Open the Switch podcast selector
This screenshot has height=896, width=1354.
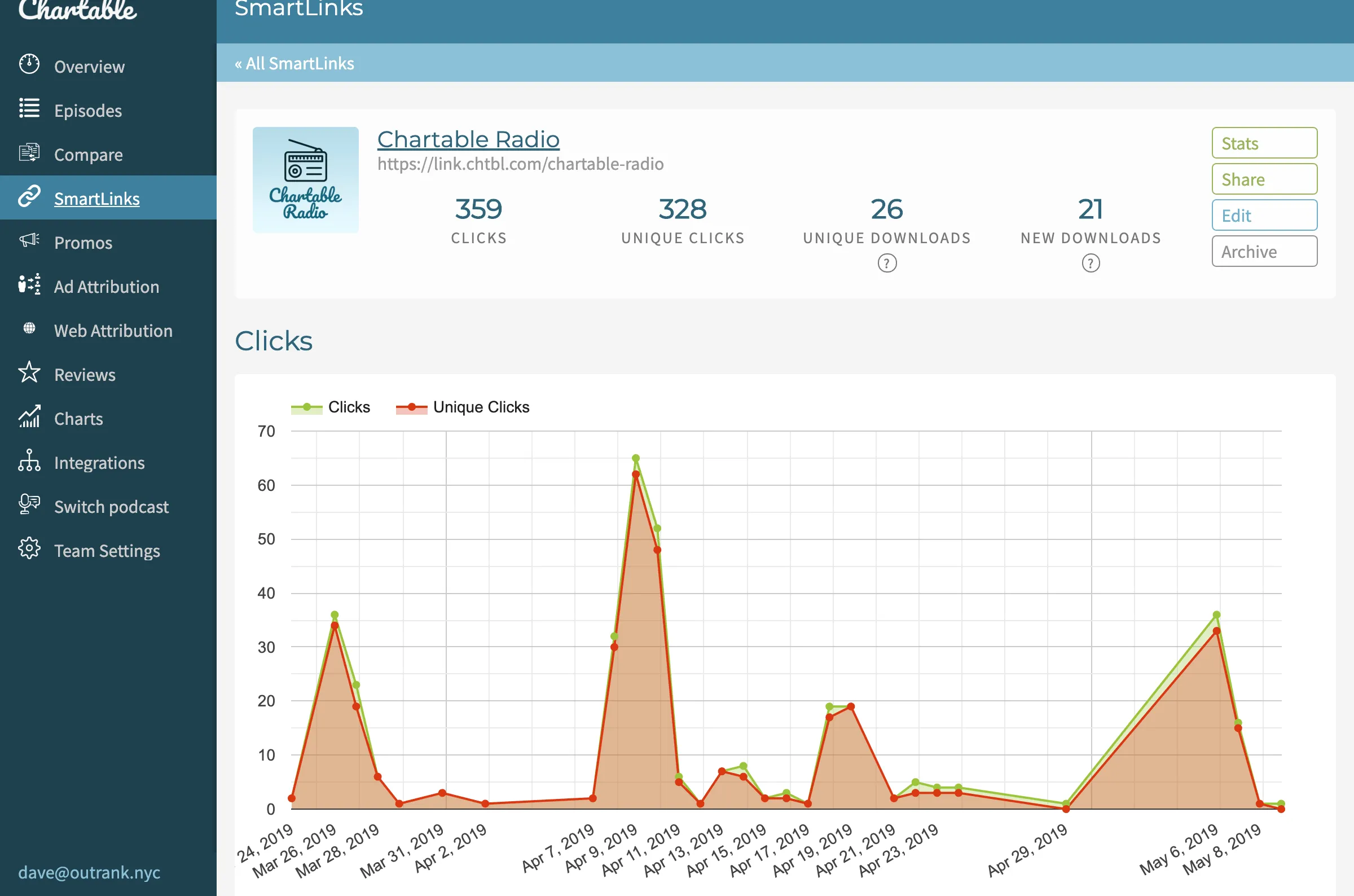111,507
